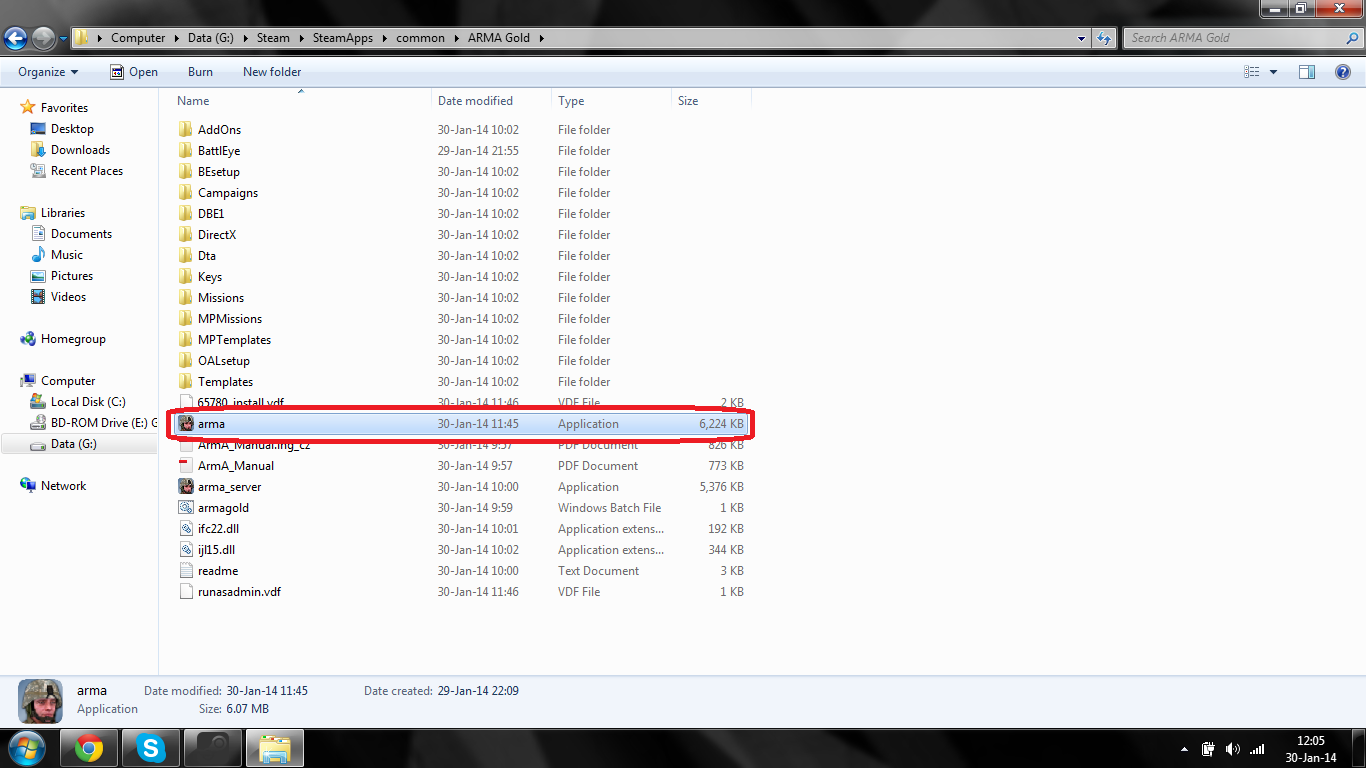This screenshot has width=1366, height=768.
Task: Open the Pictures library
Action: tap(72, 276)
